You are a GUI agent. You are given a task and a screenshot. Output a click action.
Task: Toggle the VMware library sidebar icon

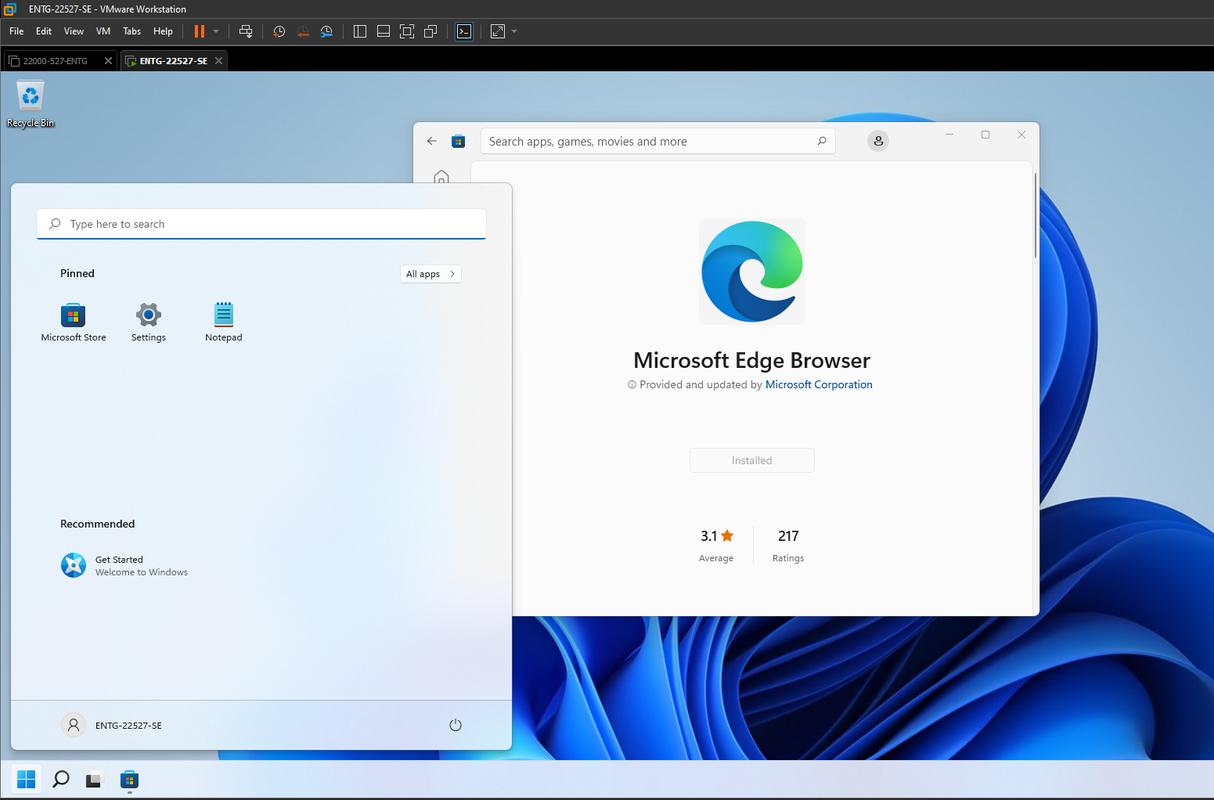[360, 31]
